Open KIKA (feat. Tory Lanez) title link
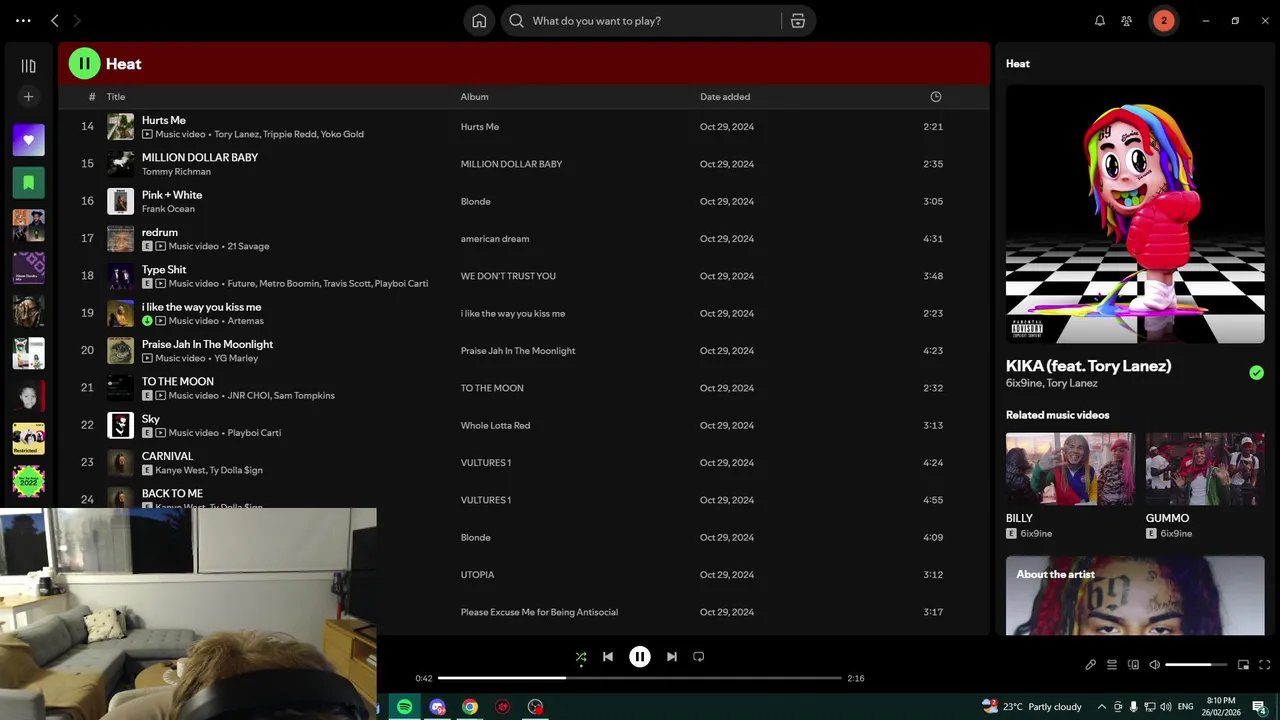This screenshot has height=720, width=1280. 1088,366
